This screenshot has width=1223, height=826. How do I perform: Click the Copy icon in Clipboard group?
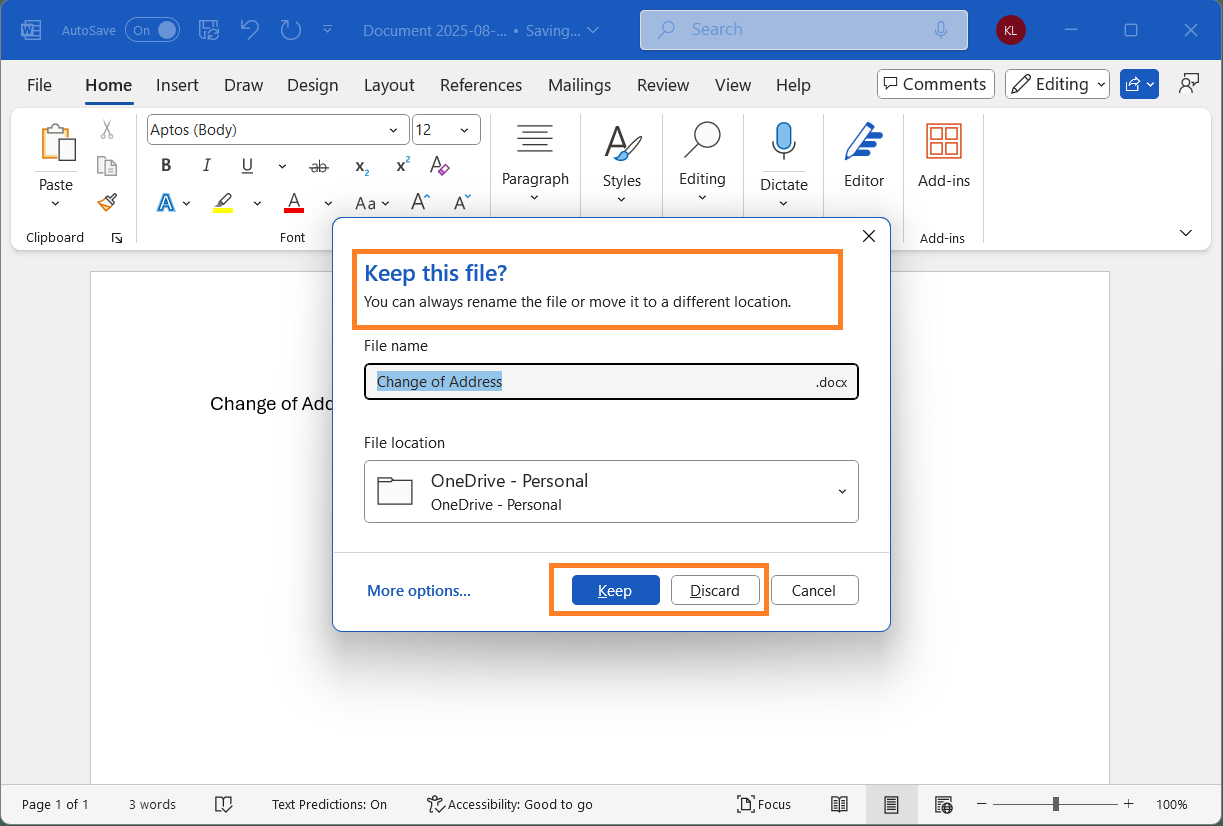(107, 166)
